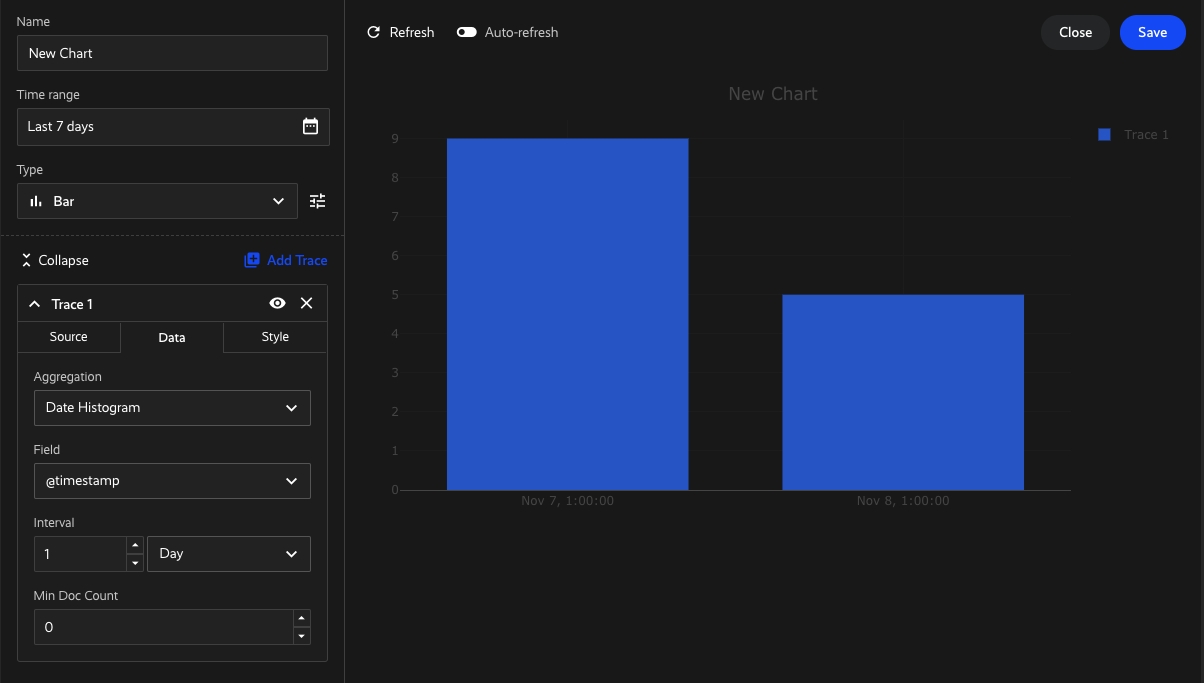Remove Trace 1 with the X icon
The image size is (1204, 683).
tap(307, 303)
